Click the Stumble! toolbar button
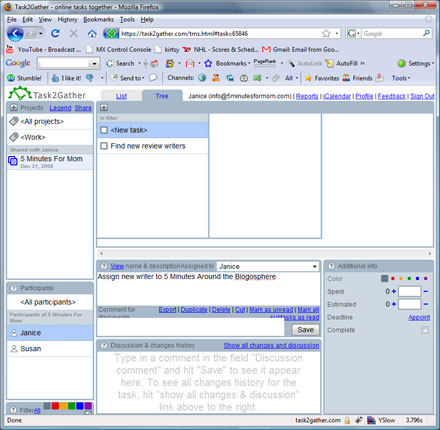Screen dimensions: 440x430 [25, 78]
